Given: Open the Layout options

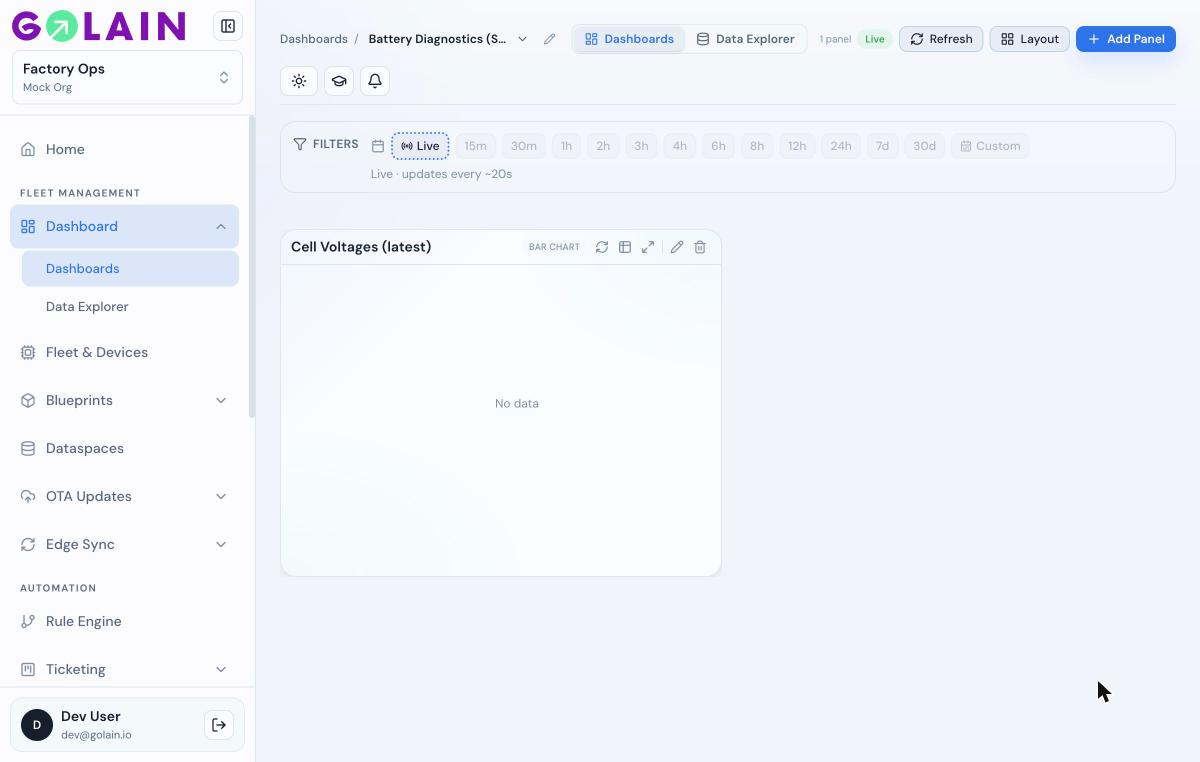Looking at the screenshot, I should pos(1029,39).
